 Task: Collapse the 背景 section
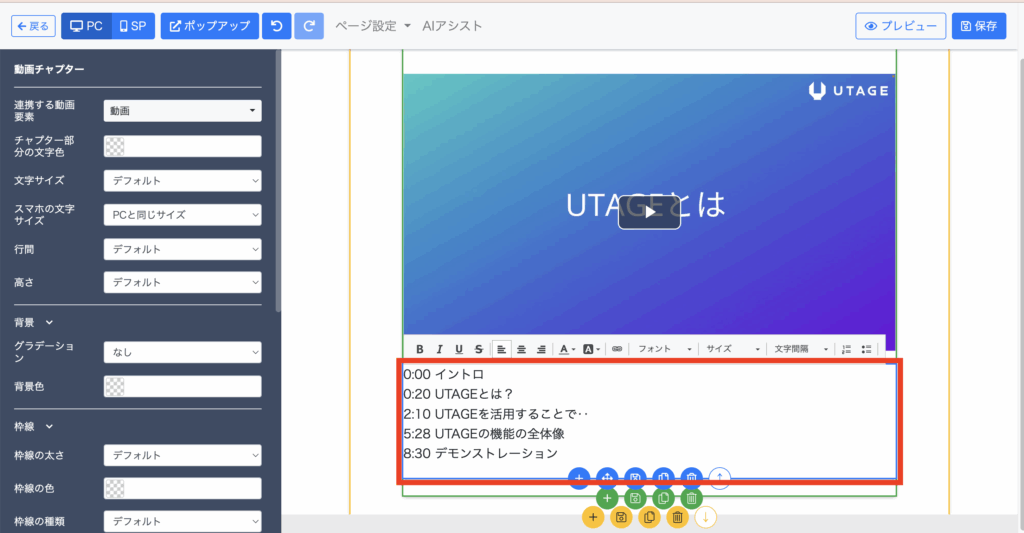click(x=34, y=323)
